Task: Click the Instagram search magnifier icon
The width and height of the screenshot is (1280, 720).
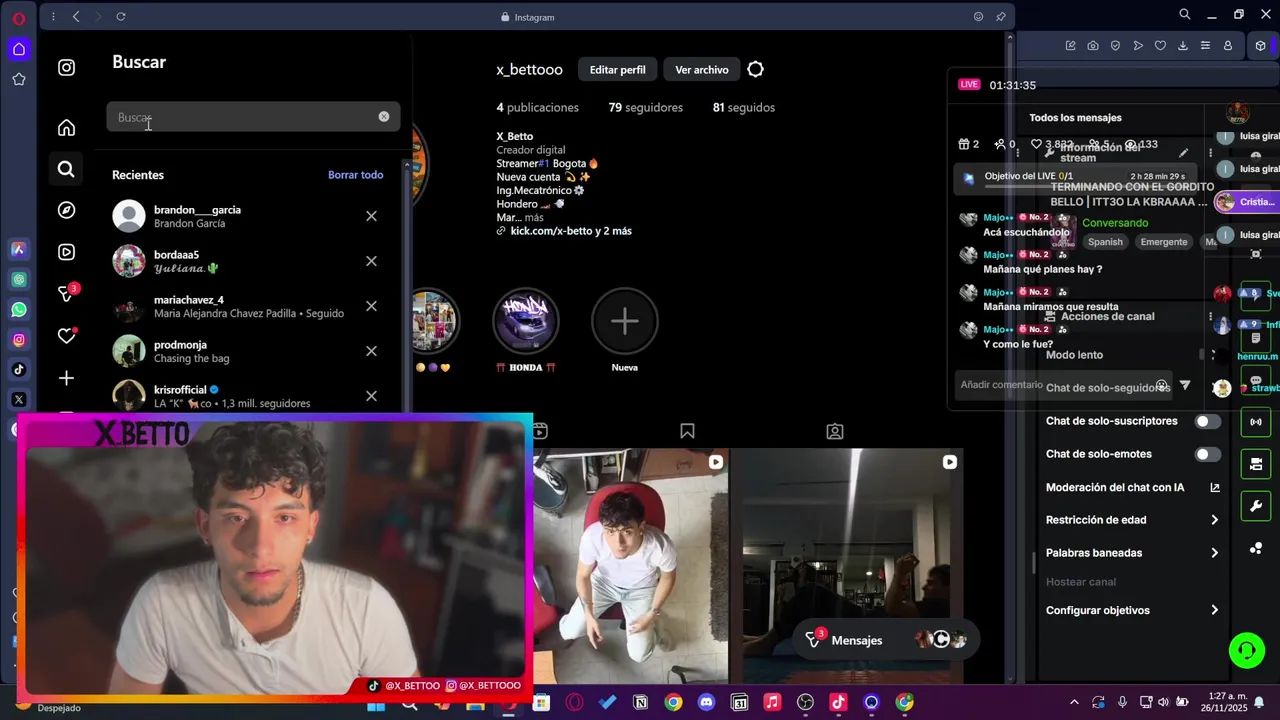Action: (66, 169)
